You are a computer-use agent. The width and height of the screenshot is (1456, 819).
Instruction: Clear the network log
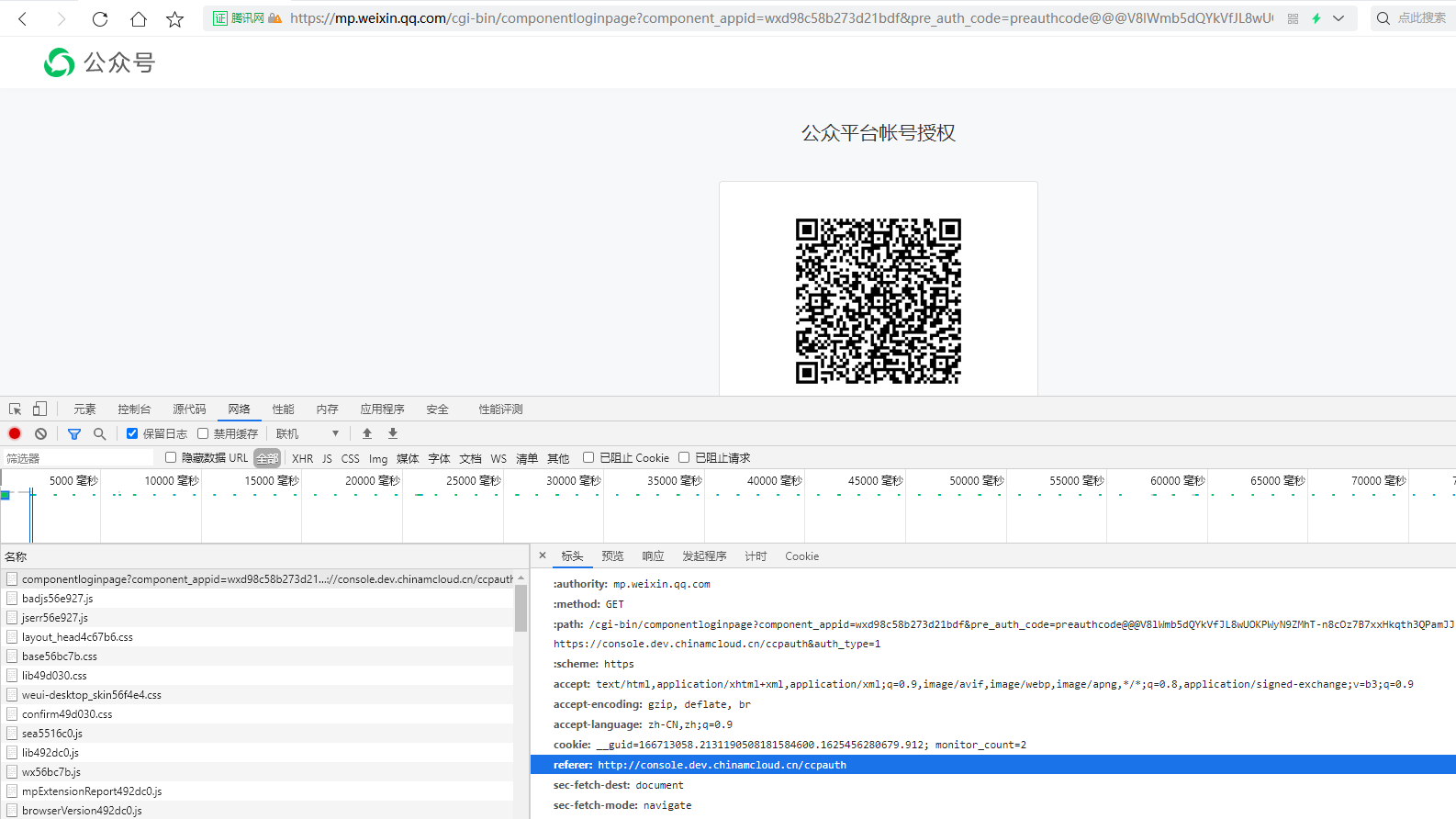click(x=40, y=433)
